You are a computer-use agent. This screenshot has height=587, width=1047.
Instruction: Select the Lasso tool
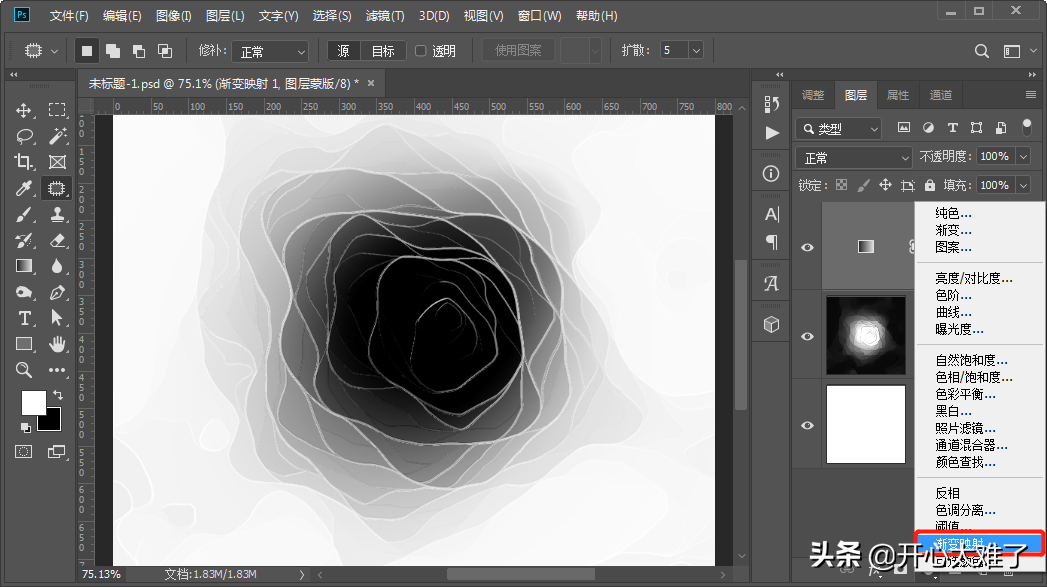point(24,136)
